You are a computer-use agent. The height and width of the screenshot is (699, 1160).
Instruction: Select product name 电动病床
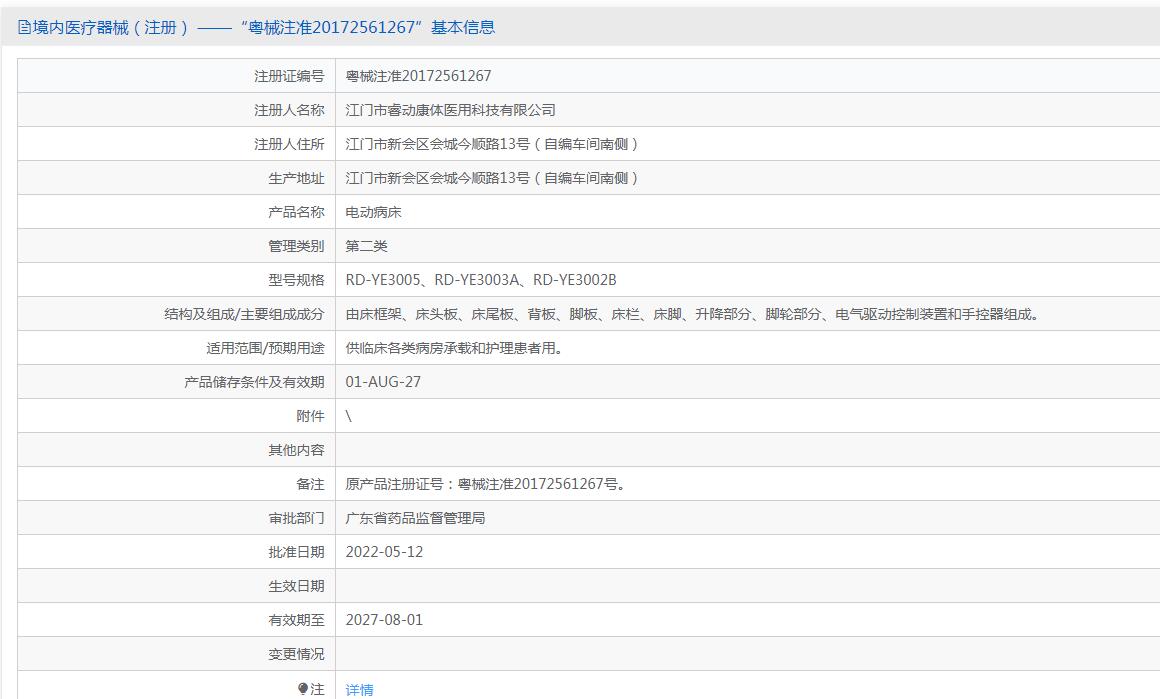(374, 212)
